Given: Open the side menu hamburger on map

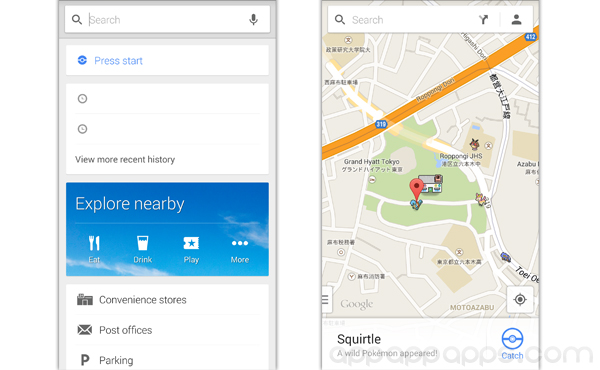Looking at the screenshot, I should point(326,299).
